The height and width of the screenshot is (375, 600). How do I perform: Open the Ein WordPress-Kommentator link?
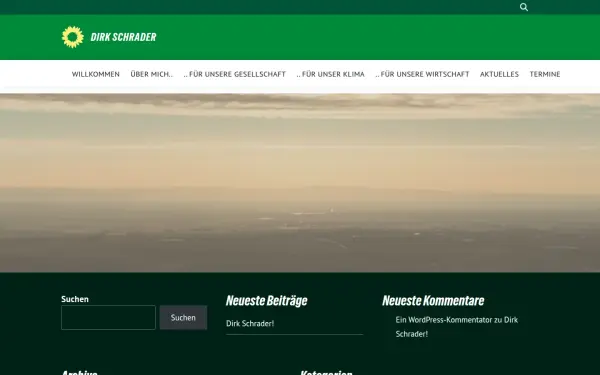click(x=444, y=320)
